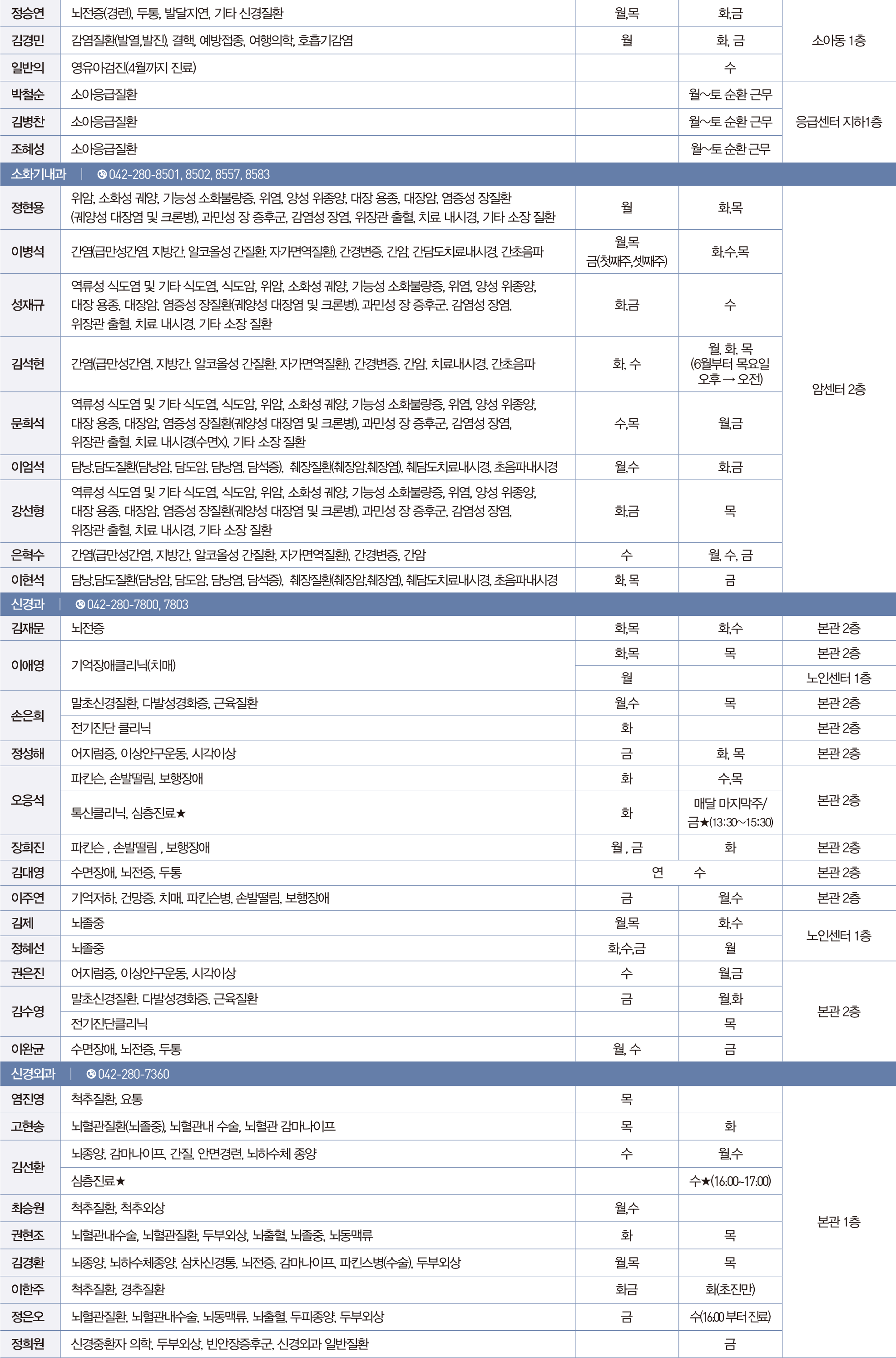The image size is (896, 1358).
Task: Click phone number 042-280-7800, 7803
Action: (138, 605)
